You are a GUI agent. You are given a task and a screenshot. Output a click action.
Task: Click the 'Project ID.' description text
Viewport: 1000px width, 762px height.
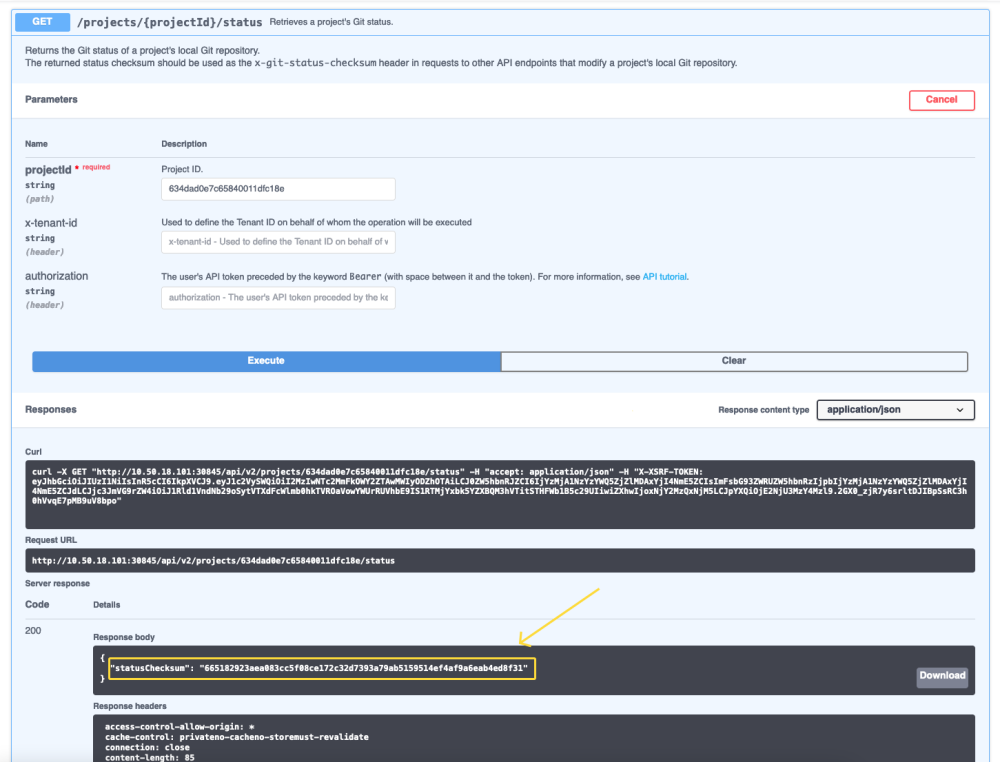click(182, 169)
